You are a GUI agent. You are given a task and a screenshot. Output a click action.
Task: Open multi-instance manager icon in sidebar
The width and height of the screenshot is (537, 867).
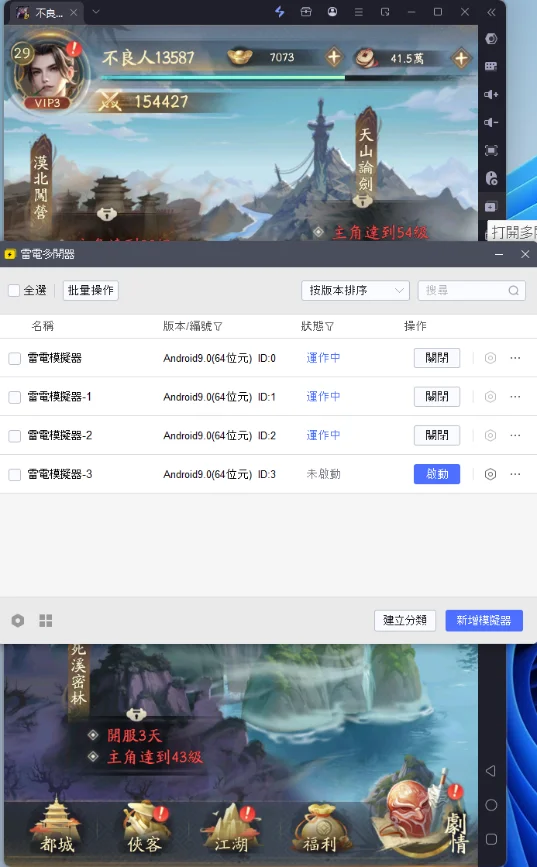pyautogui.click(x=491, y=206)
